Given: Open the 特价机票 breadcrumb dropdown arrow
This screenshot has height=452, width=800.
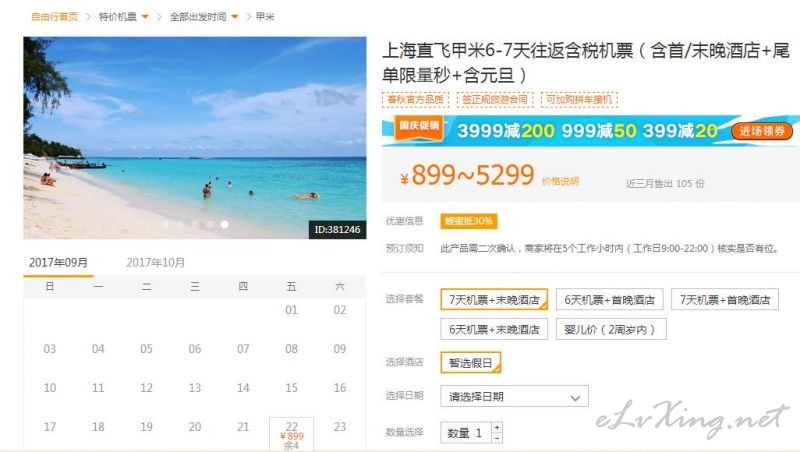Looking at the screenshot, I should point(145,17).
